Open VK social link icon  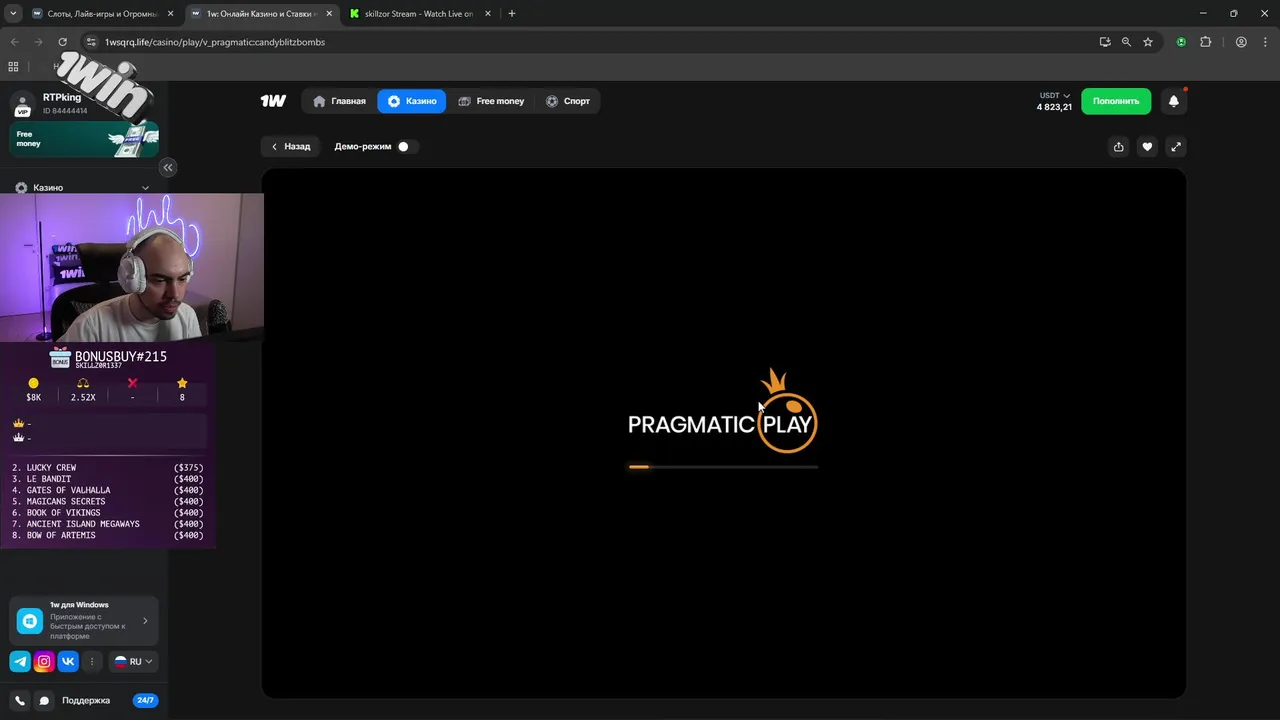click(68, 661)
